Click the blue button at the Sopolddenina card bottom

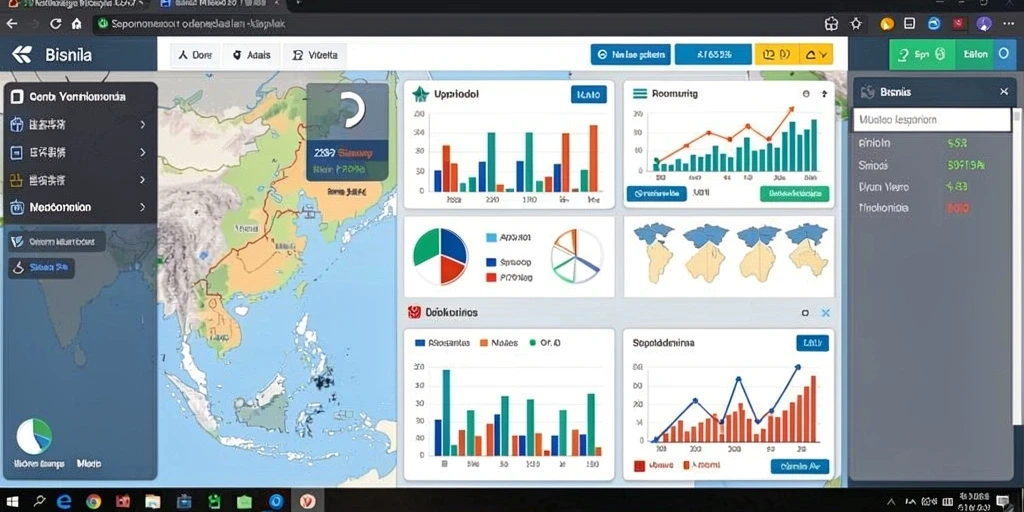click(x=800, y=466)
